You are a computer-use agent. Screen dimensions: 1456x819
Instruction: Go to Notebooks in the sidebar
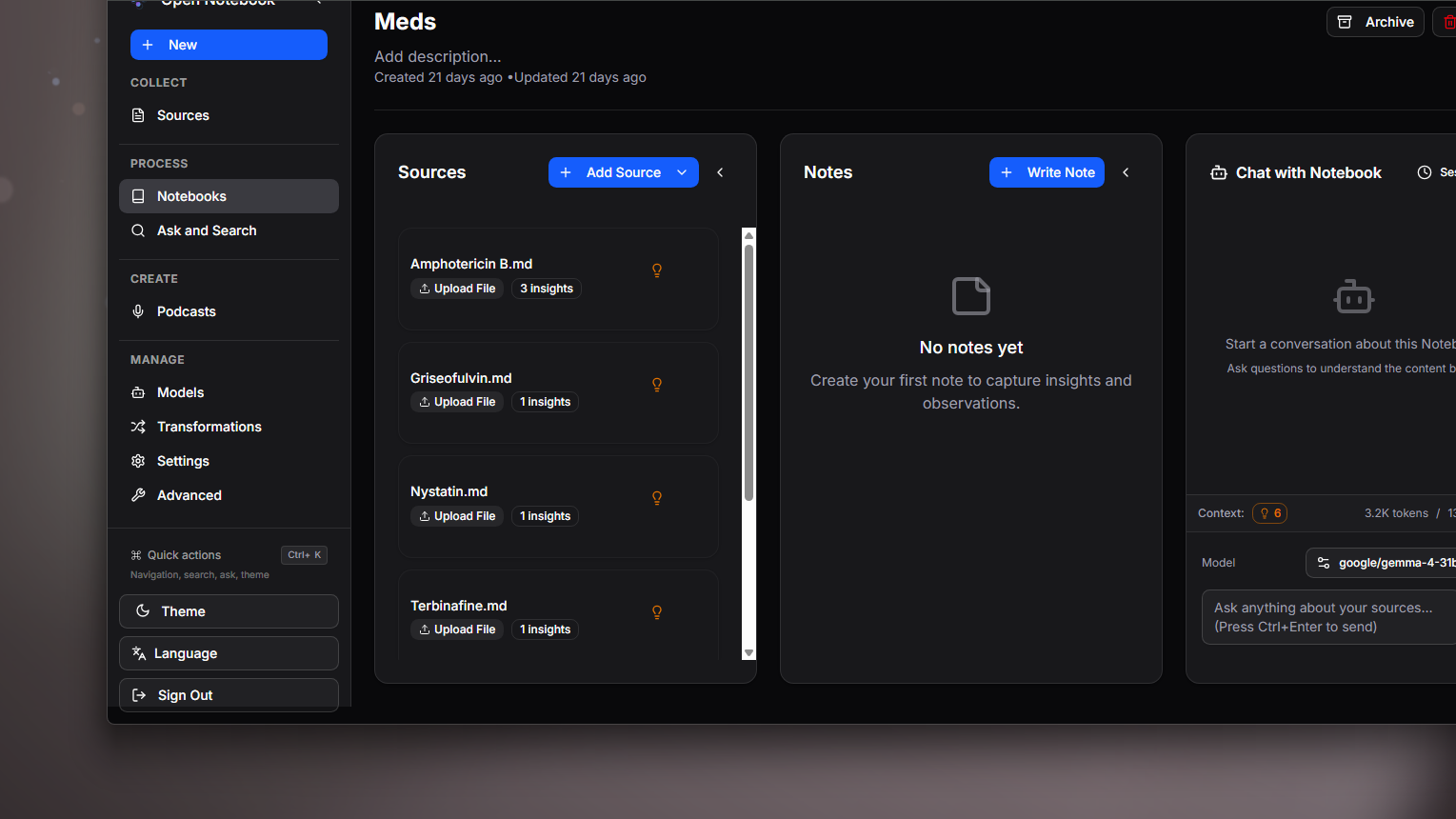tap(229, 196)
